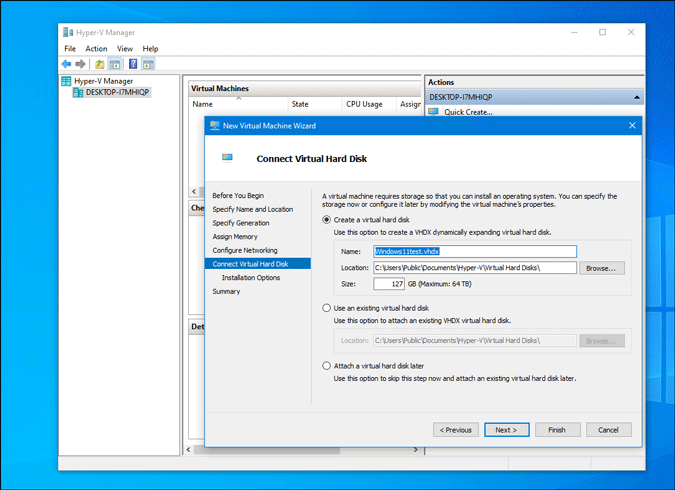The height and width of the screenshot is (490, 675).
Task: Click the Previous button
Action: 455,430
